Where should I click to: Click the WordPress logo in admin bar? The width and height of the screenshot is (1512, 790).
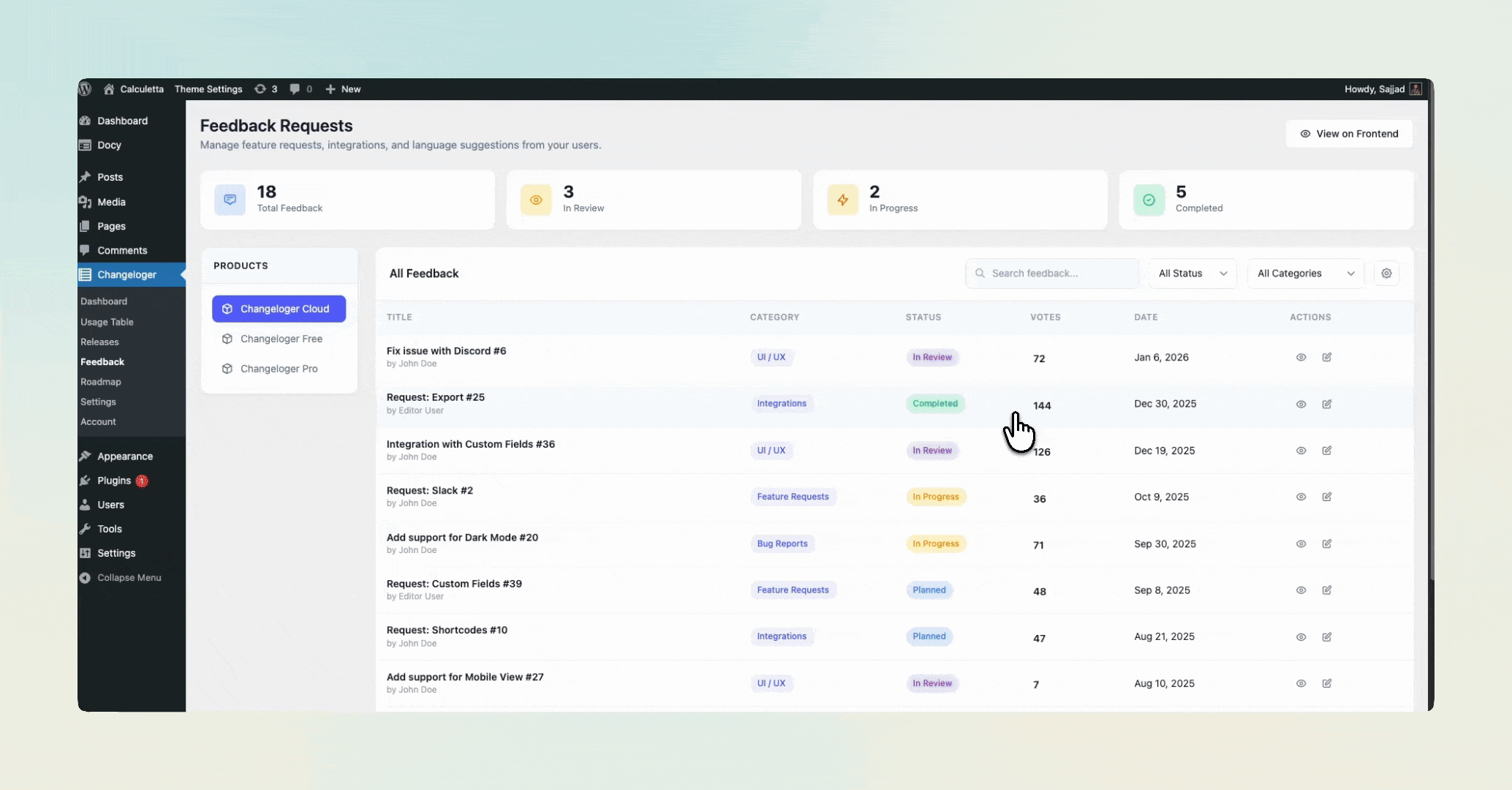point(86,89)
